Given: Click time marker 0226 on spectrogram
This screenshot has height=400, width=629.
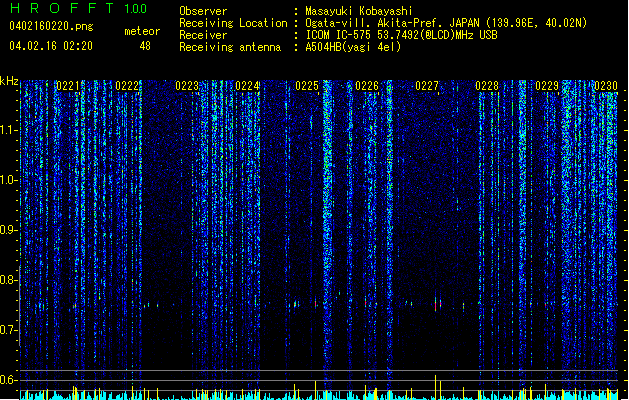Looking at the screenshot, I should coord(367,86).
